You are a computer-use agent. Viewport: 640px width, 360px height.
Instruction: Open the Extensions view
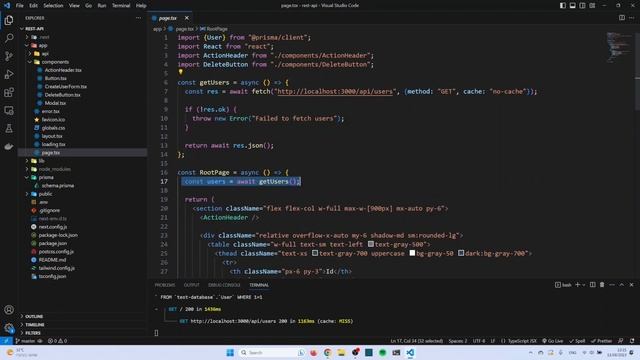coord(9,92)
